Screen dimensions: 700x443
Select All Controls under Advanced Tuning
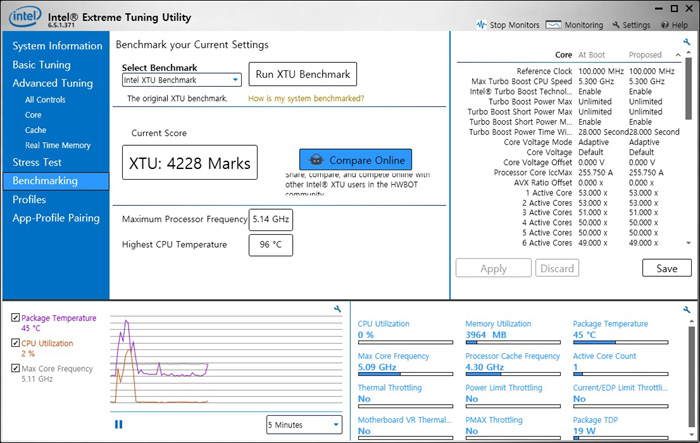coord(45,100)
